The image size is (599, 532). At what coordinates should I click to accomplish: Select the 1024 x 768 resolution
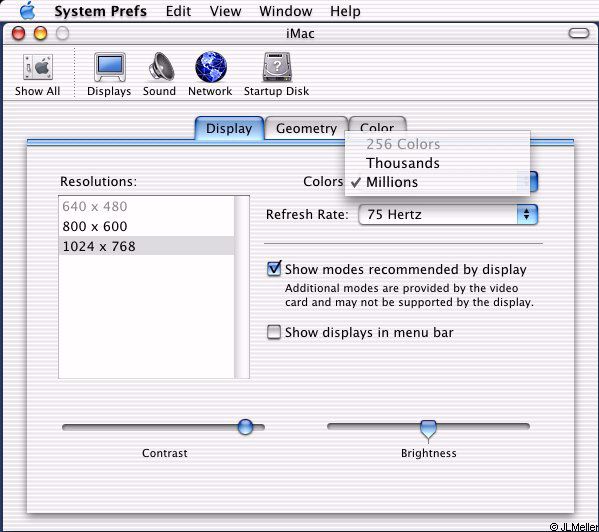pos(146,246)
